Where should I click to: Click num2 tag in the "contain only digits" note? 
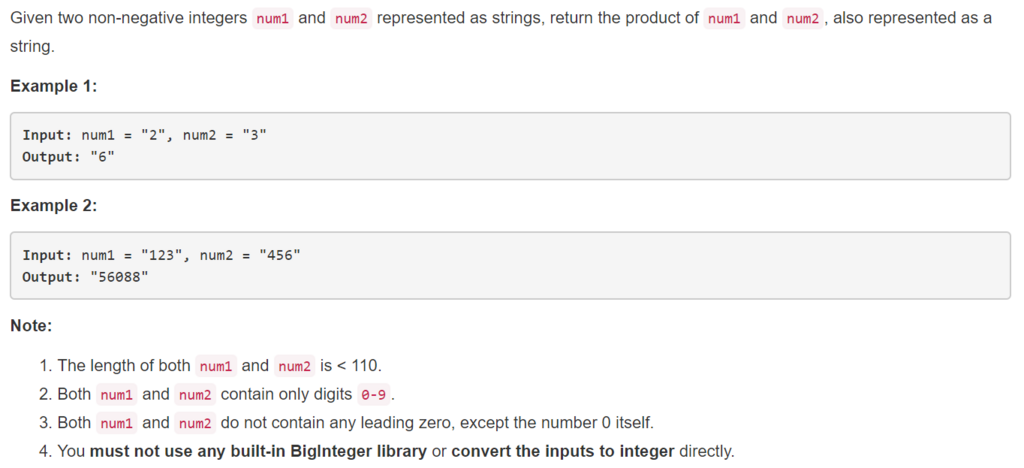[195, 394]
